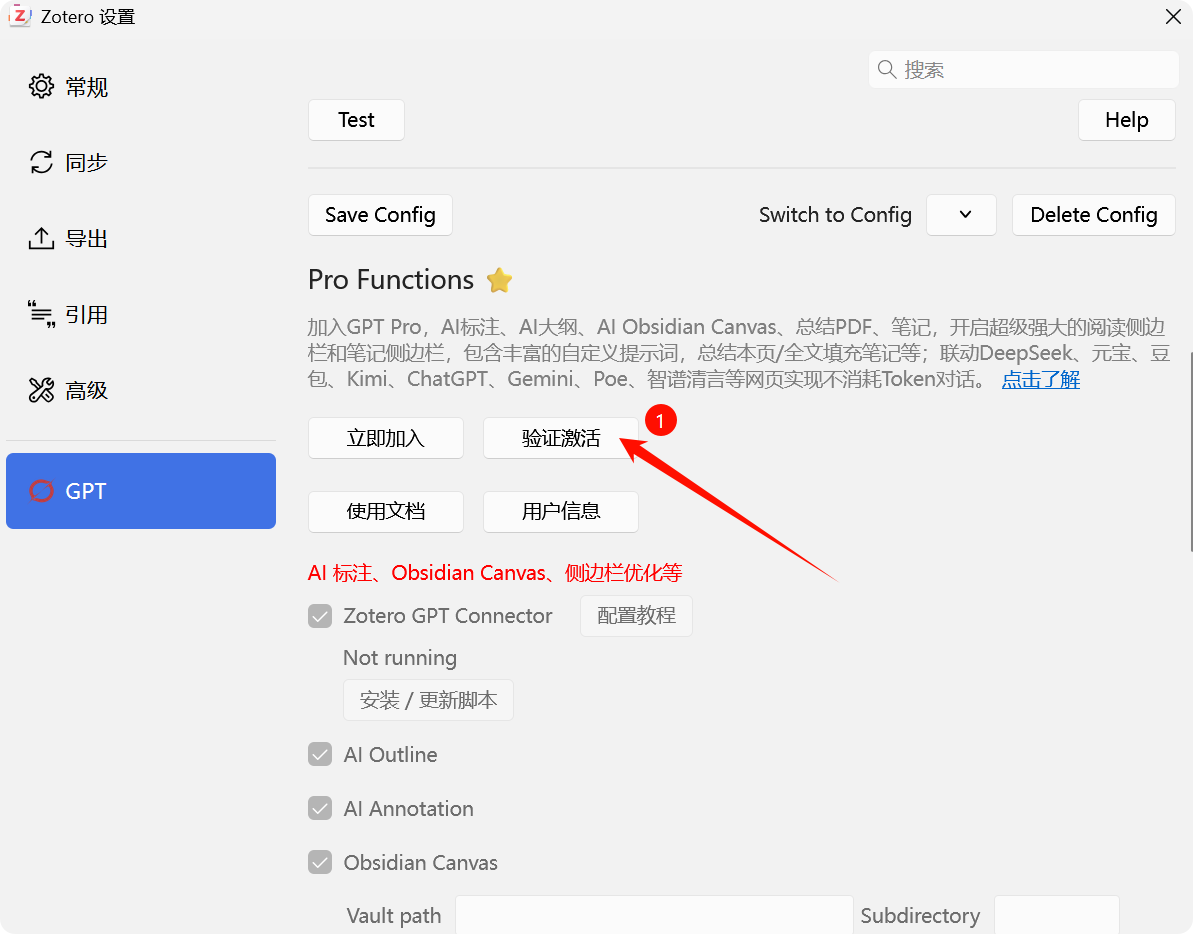Open Help for the GPT plugin

pyautogui.click(x=1127, y=119)
